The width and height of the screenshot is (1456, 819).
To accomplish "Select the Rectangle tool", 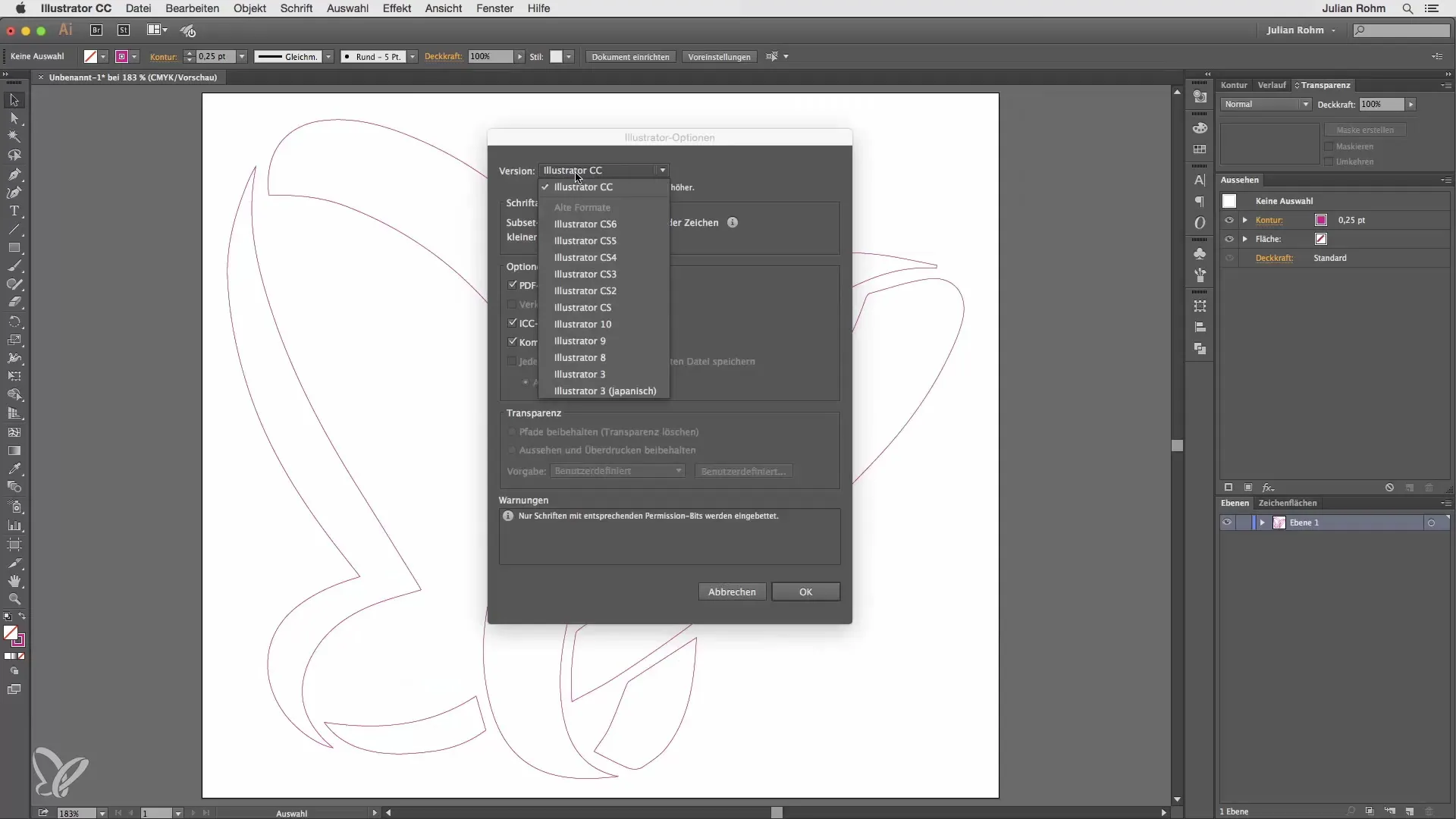I will [14, 248].
